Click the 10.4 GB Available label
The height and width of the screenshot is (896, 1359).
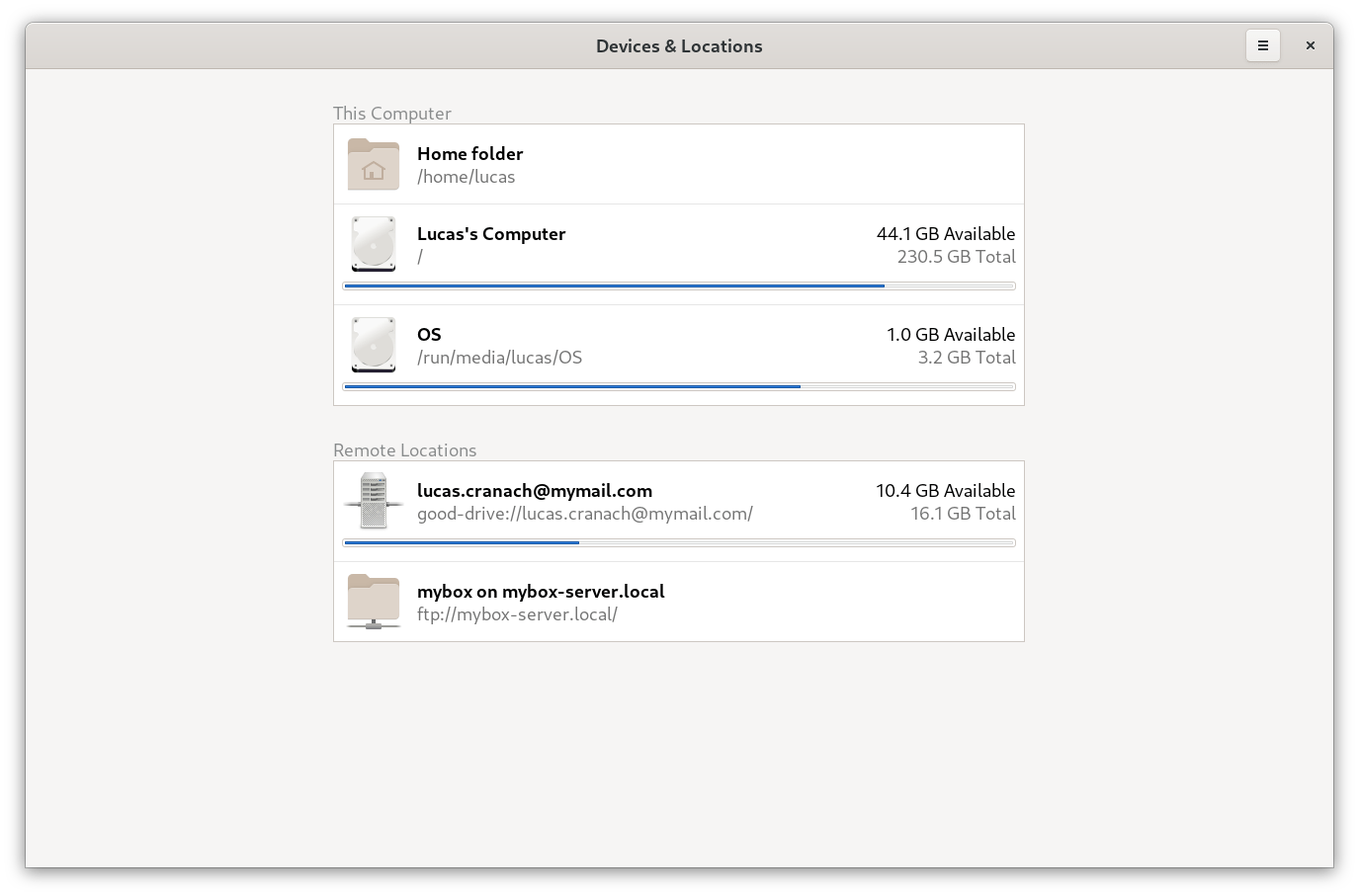[x=945, y=491]
